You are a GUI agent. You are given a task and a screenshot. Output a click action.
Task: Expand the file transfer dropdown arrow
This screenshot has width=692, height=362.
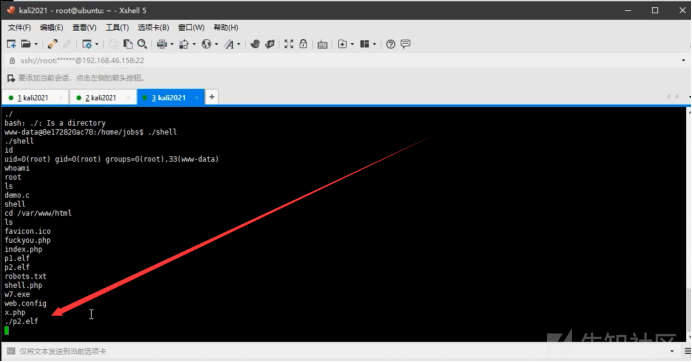[x=194, y=44]
